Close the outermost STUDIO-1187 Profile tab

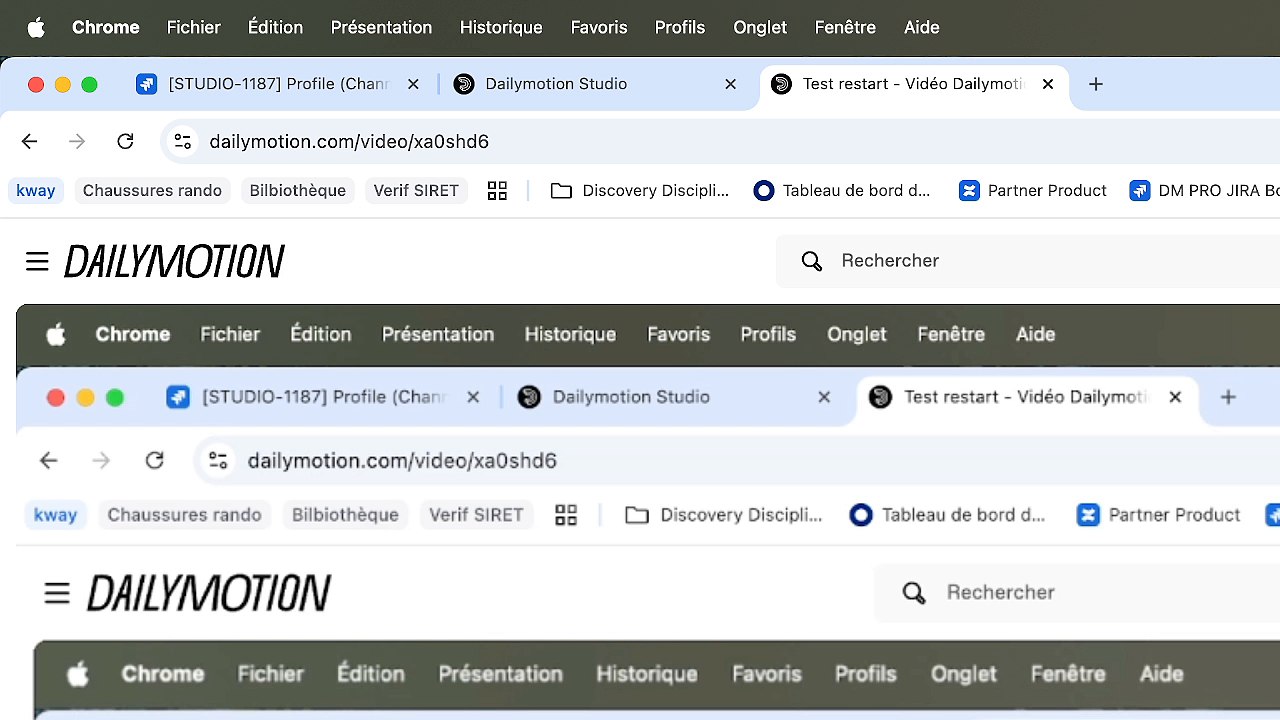pyautogui.click(x=413, y=84)
